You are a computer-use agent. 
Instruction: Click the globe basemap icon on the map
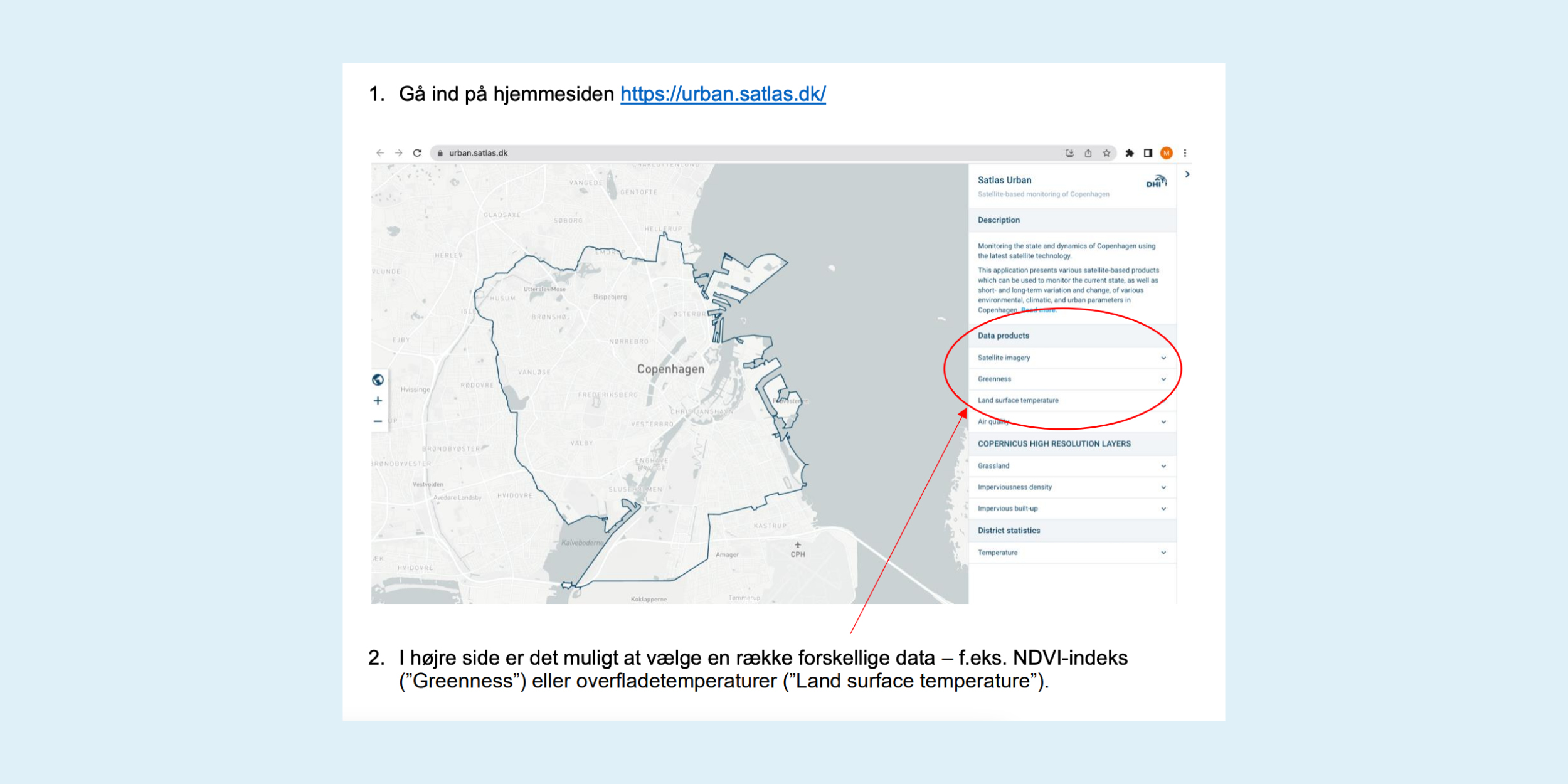coord(378,380)
